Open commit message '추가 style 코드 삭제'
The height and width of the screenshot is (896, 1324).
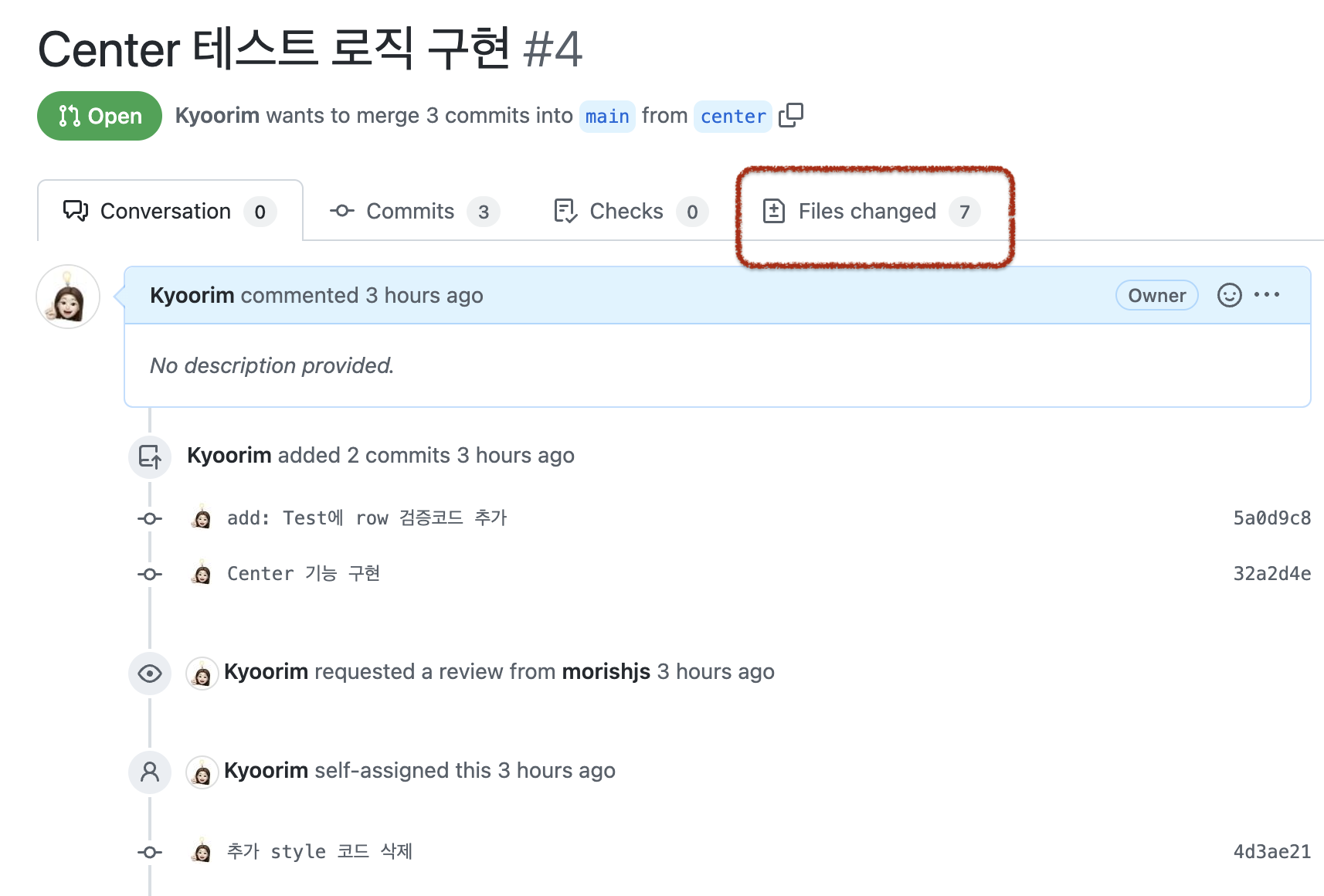[x=319, y=851]
